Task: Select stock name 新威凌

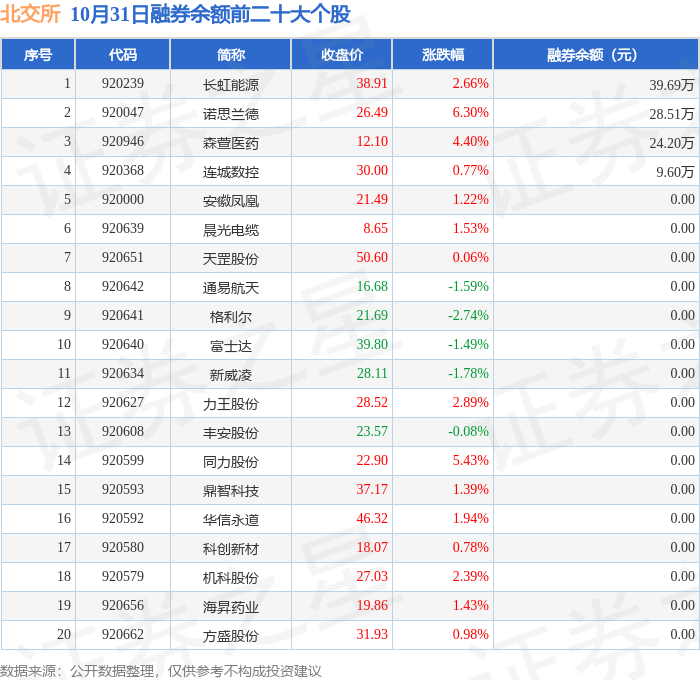Action: coord(231,375)
